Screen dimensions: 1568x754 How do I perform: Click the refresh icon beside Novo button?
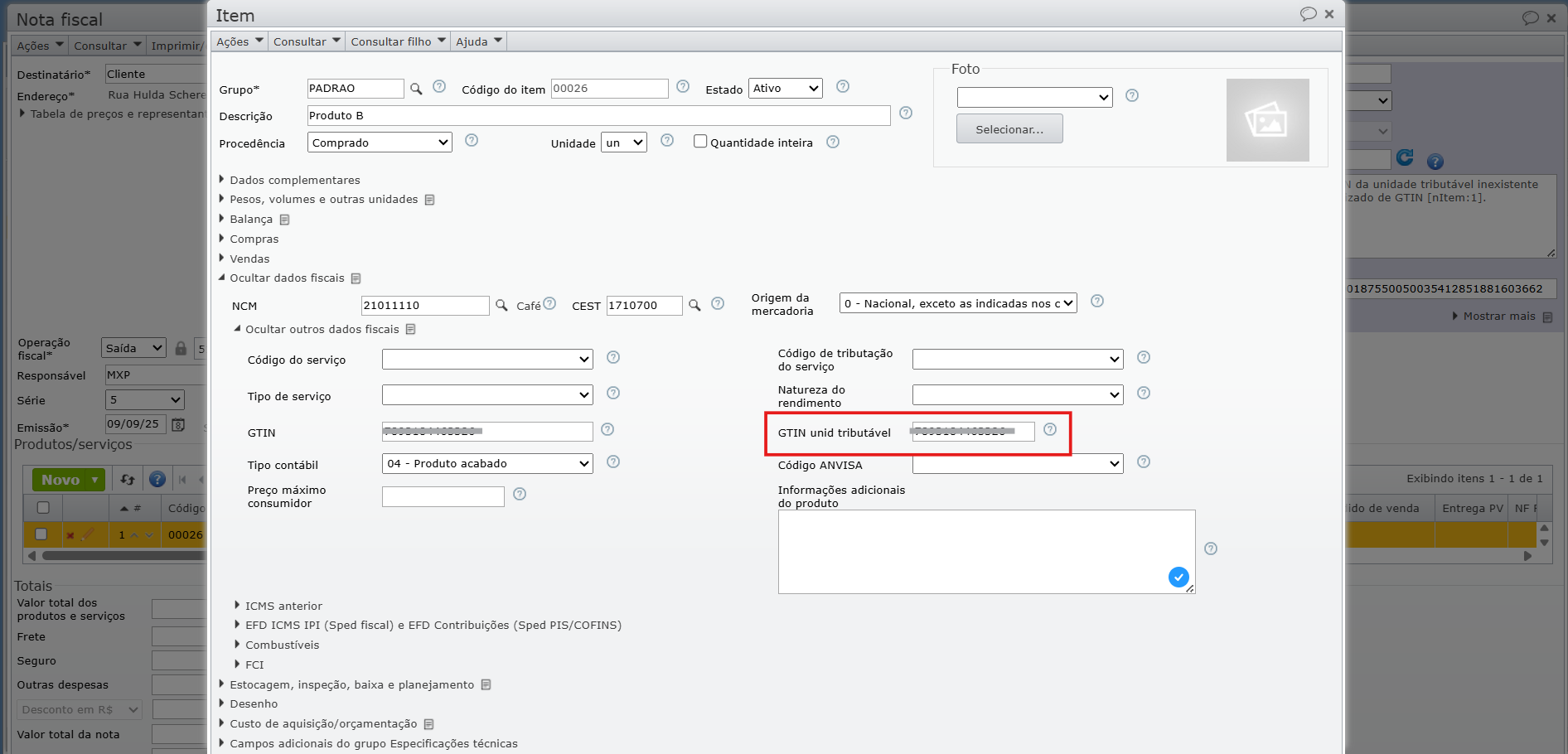(x=128, y=480)
